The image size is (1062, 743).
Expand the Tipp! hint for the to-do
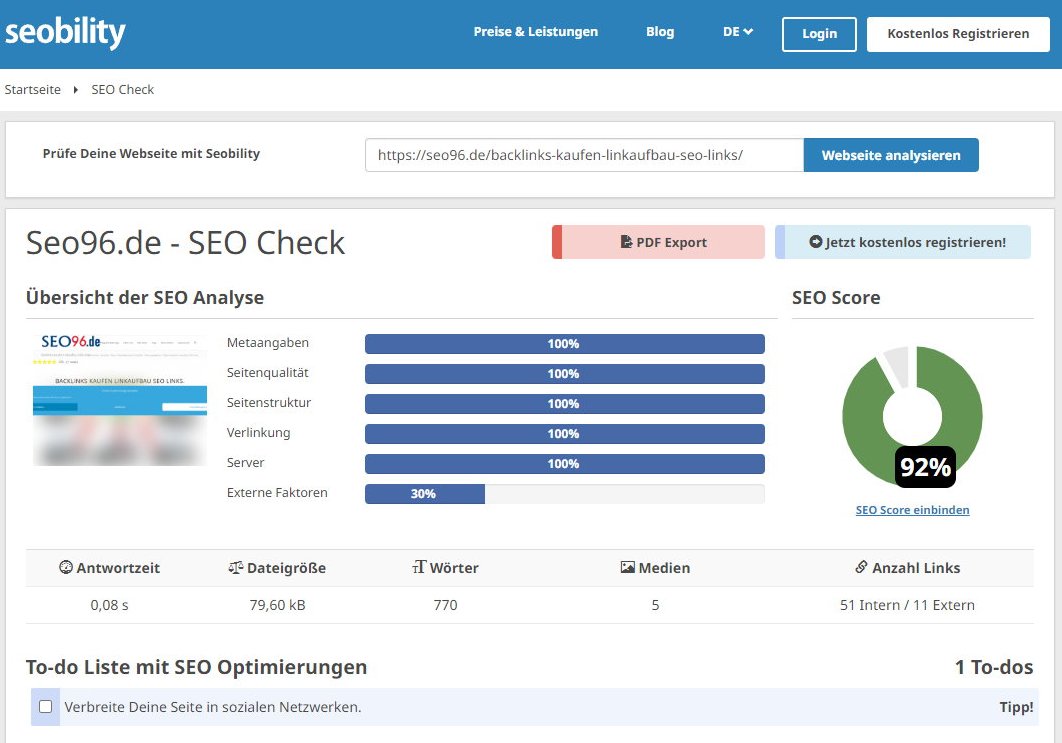(x=1016, y=707)
